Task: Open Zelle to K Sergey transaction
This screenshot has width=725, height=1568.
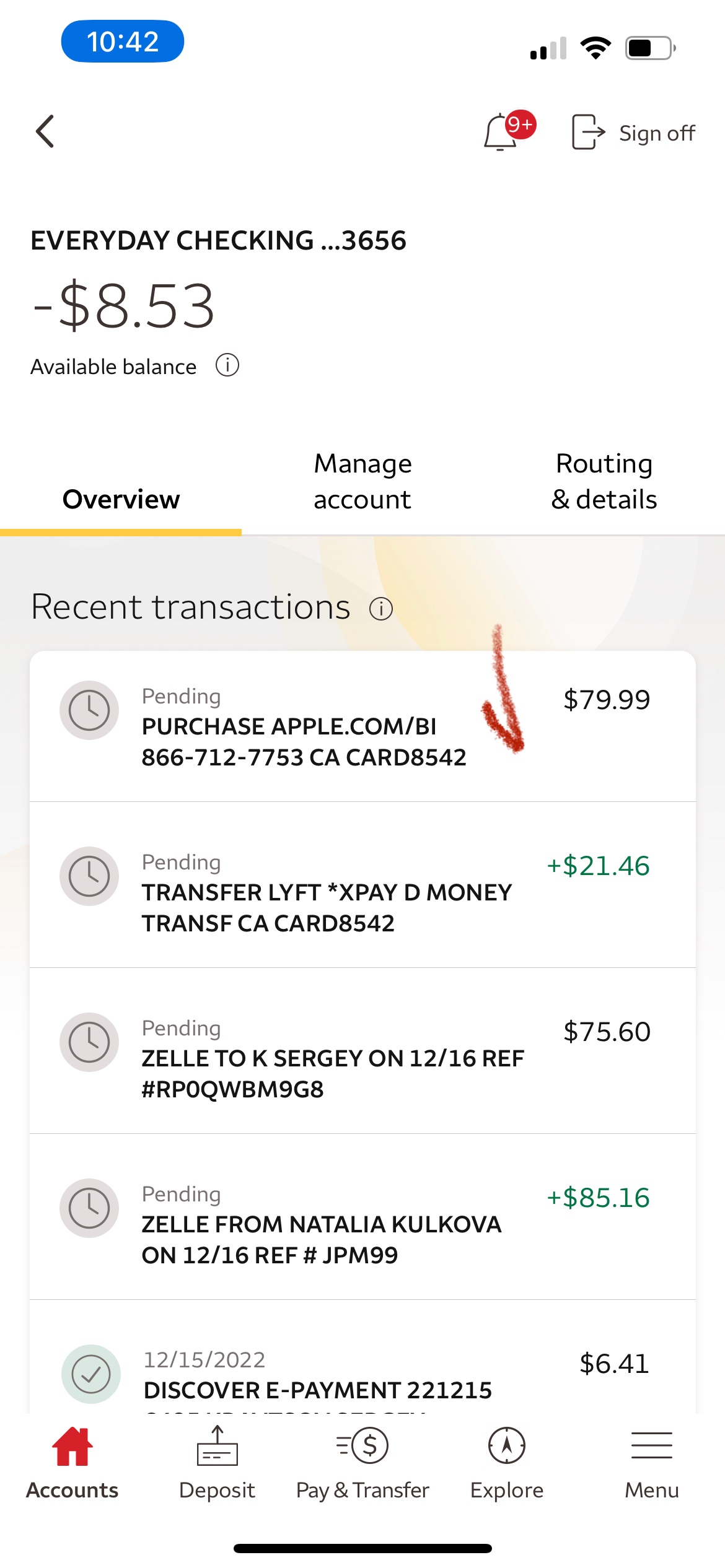Action: click(362, 1051)
